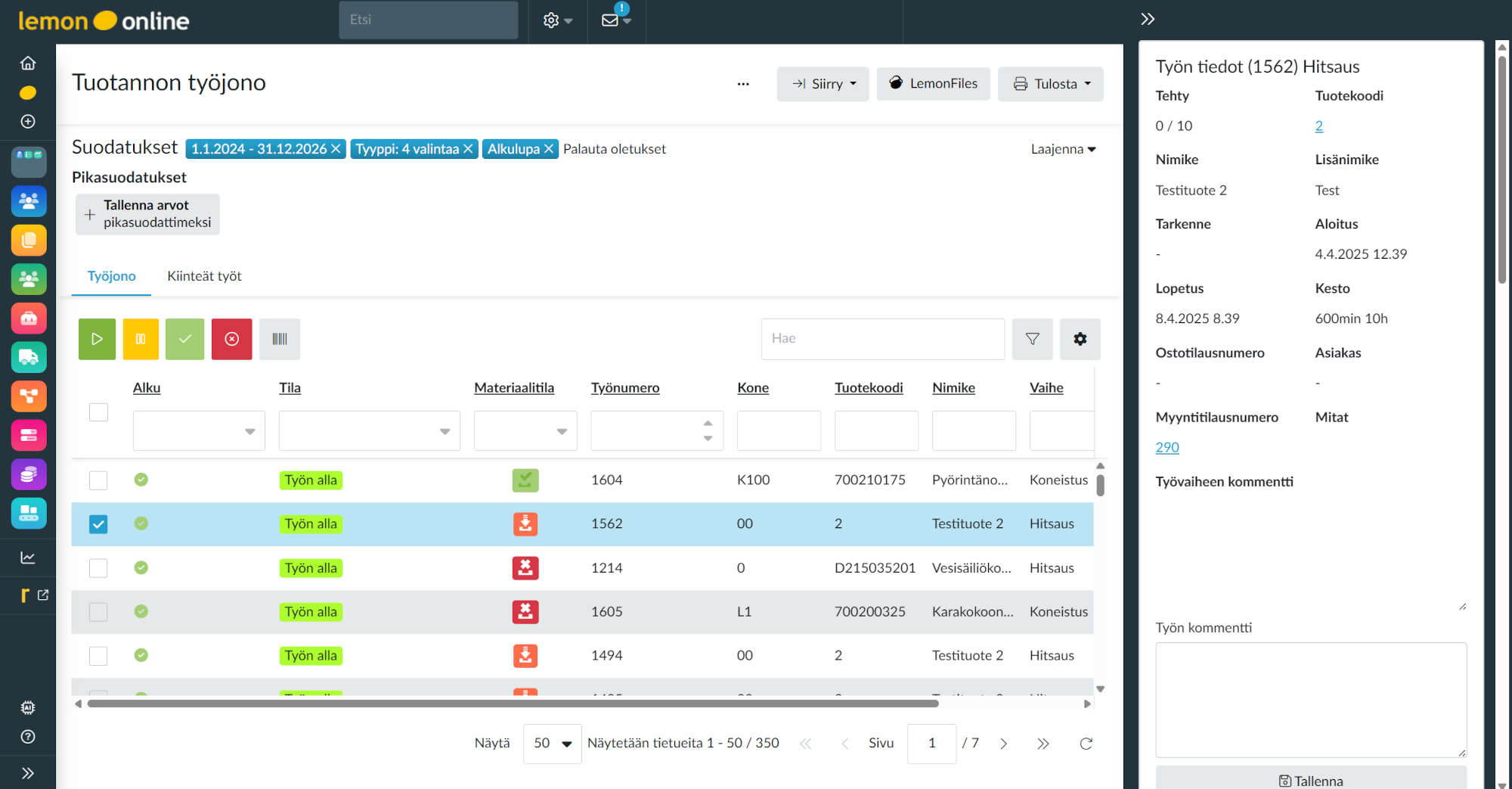Image resolution: width=1512 pixels, height=789 pixels.
Task: Refresh the table with reload icon
Action: (x=1086, y=744)
